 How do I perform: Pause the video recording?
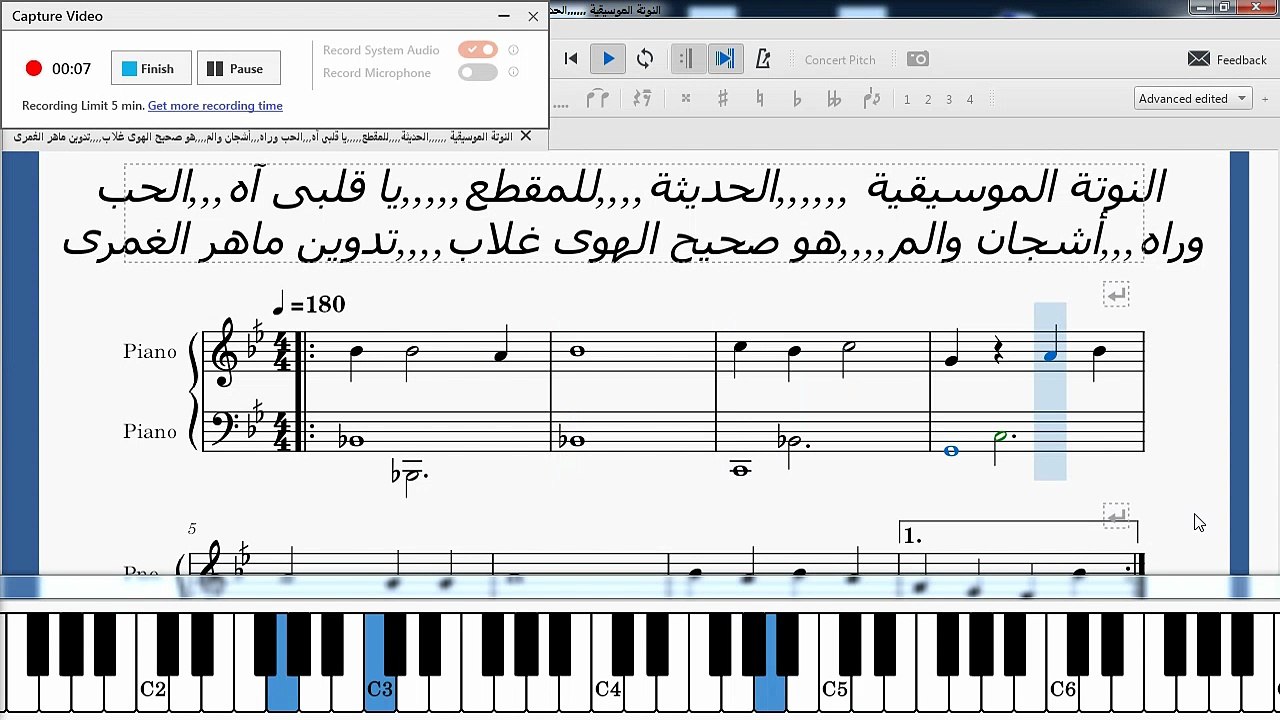[x=238, y=68]
